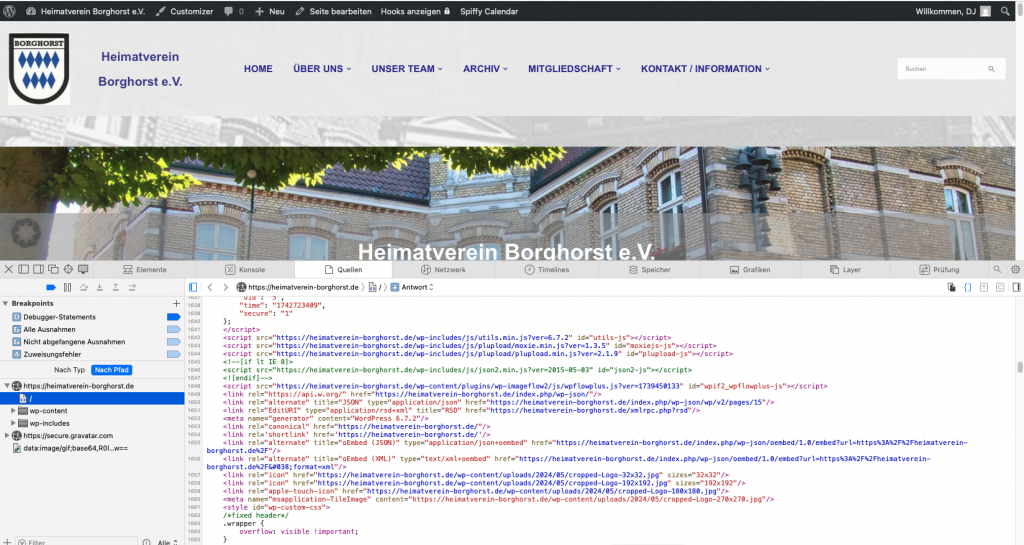This screenshot has height=545, width=1024.
Task: Toggle the Debugger-Statements breakpoint
Action: [x=172, y=316]
